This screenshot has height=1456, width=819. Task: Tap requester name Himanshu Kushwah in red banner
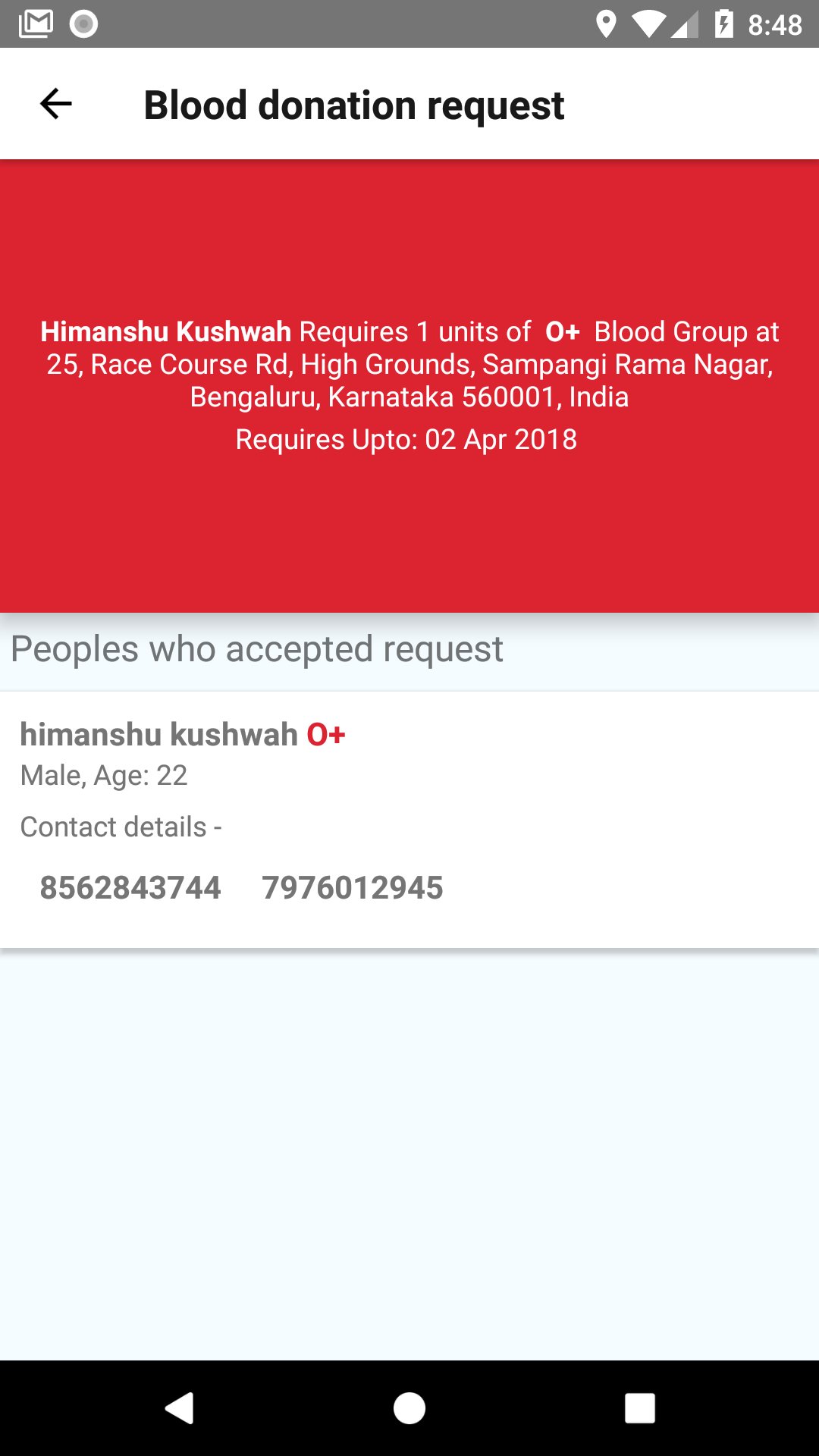coord(165,331)
